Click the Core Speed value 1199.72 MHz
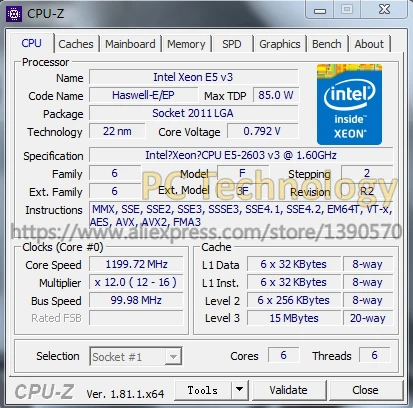The width and height of the screenshot is (413, 408). click(136, 264)
